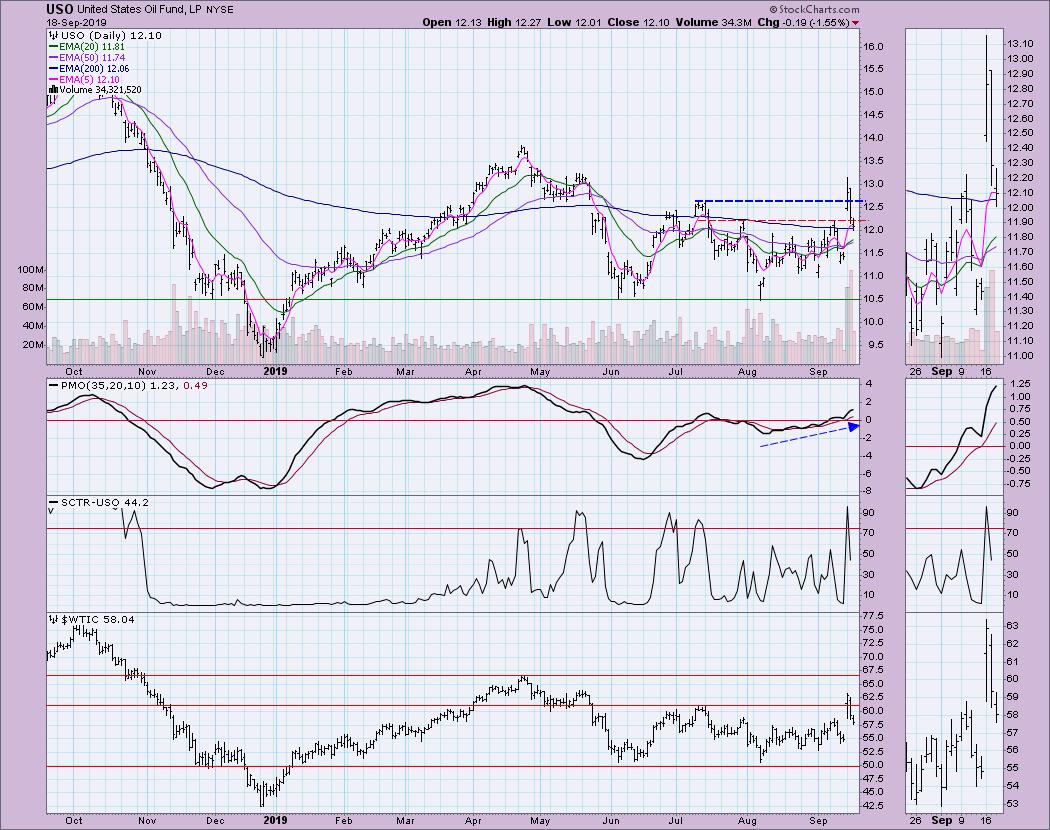Click the 2019 label below the USO price panel
Image resolution: width=1050 pixels, height=830 pixels.
(275, 372)
